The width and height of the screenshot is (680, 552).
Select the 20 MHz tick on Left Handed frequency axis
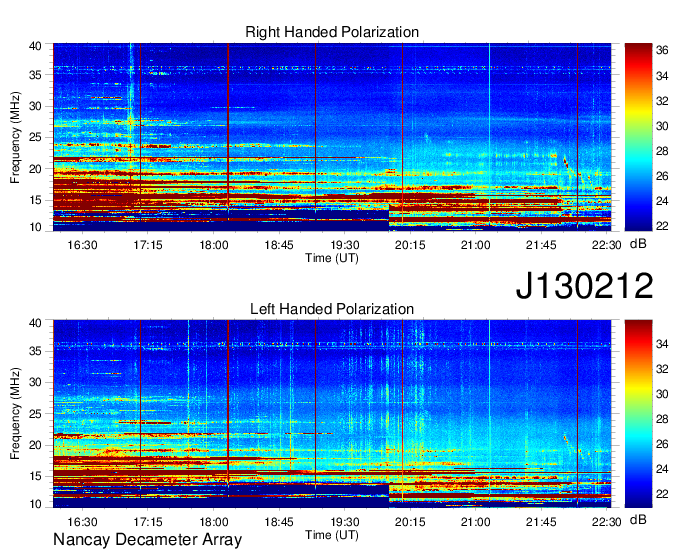(35, 445)
